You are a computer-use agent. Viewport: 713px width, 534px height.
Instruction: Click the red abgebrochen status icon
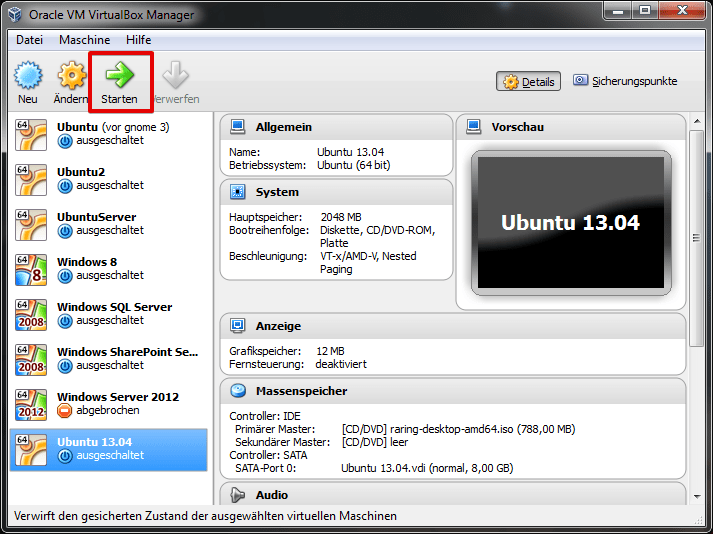[x=65, y=411]
